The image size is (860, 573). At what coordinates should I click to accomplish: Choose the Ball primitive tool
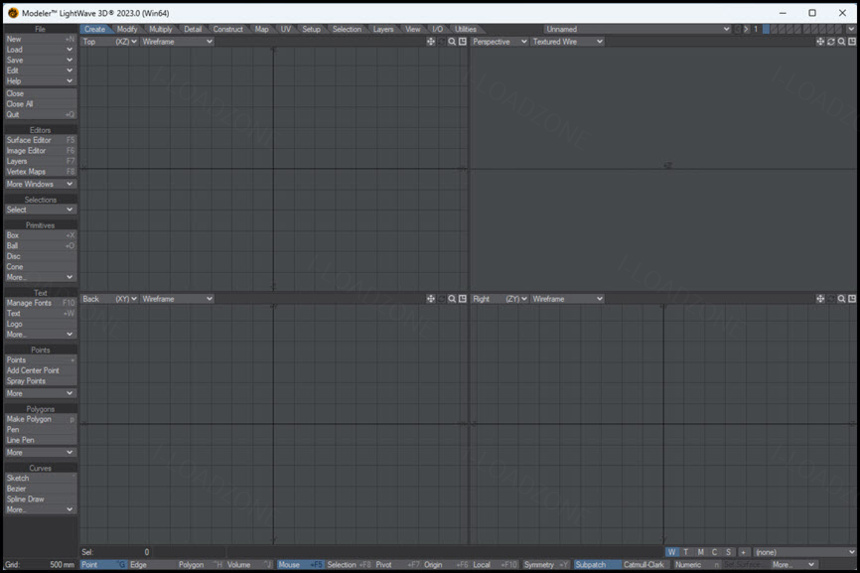40,246
